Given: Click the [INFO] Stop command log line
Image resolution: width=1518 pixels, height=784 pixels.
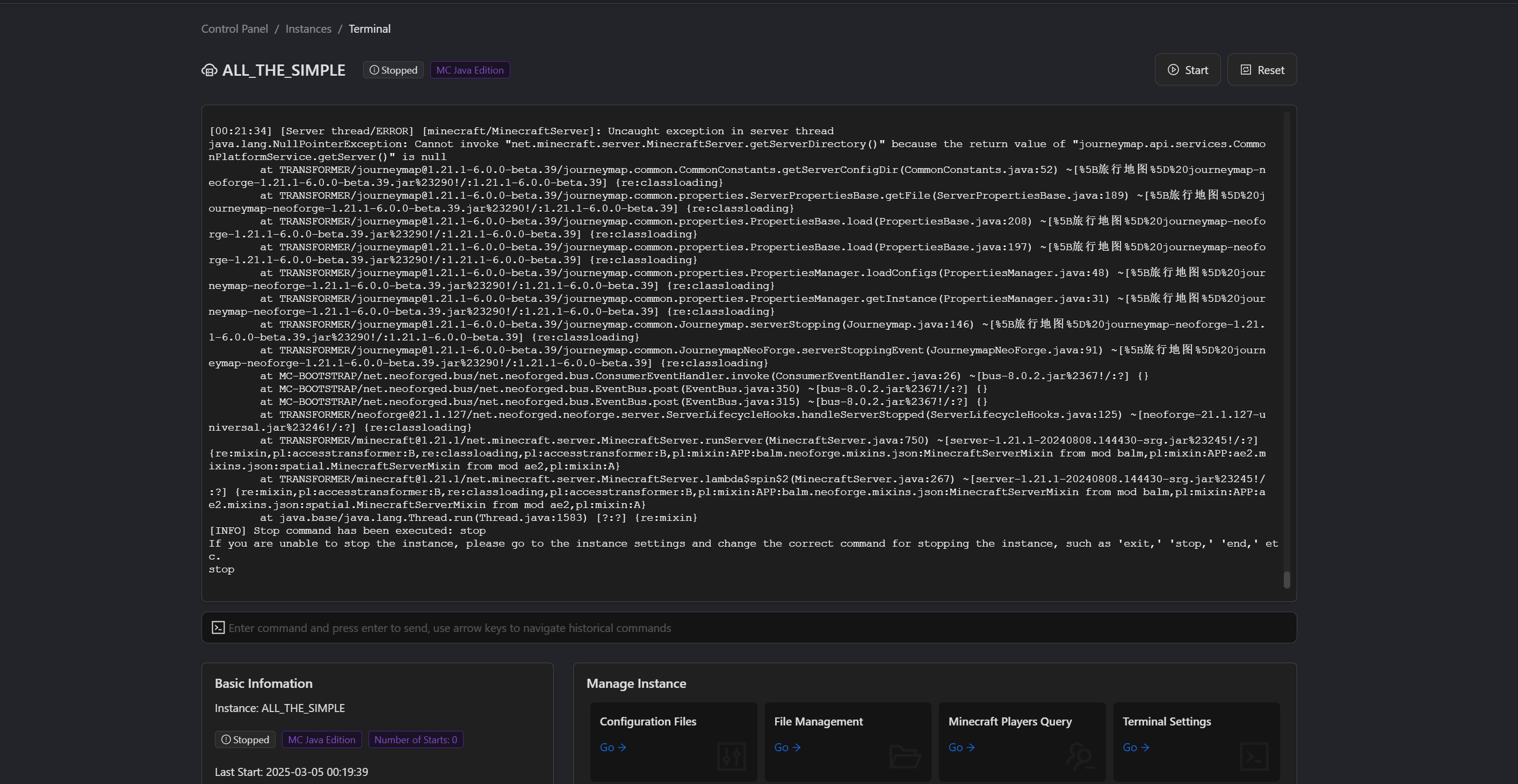Looking at the screenshot, I should pos(347,530).
